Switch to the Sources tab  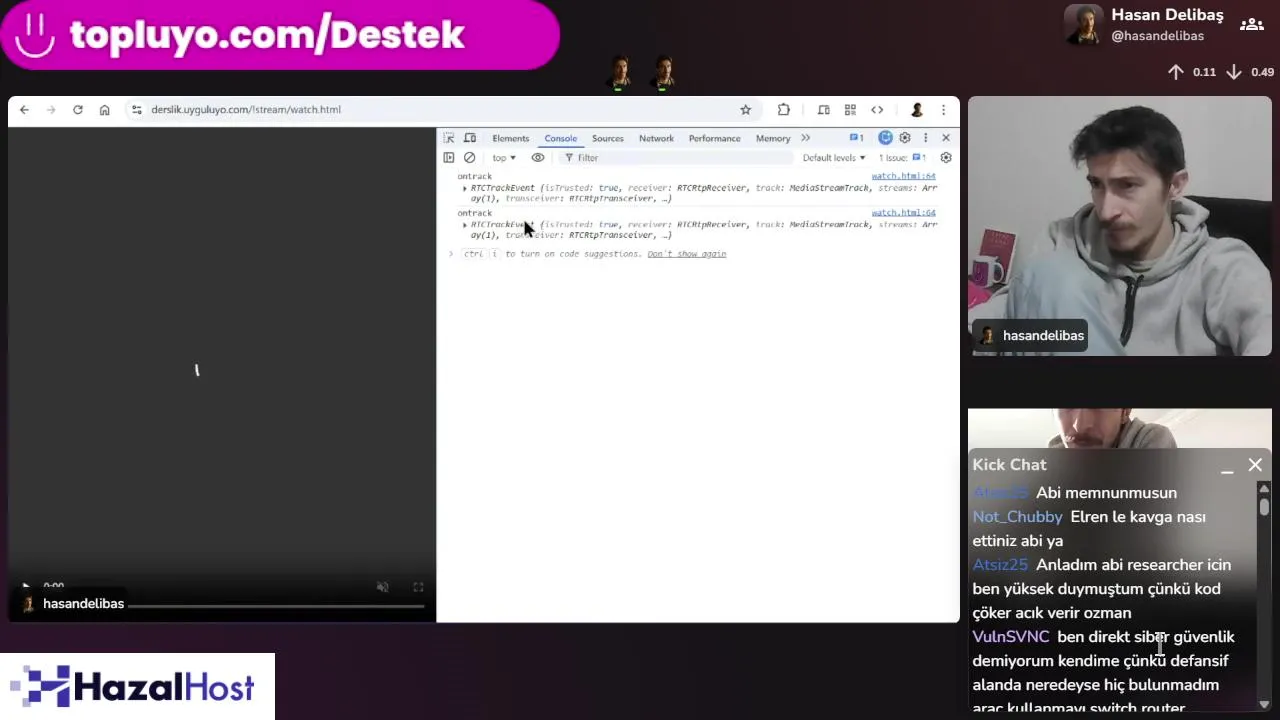[607, 138]
